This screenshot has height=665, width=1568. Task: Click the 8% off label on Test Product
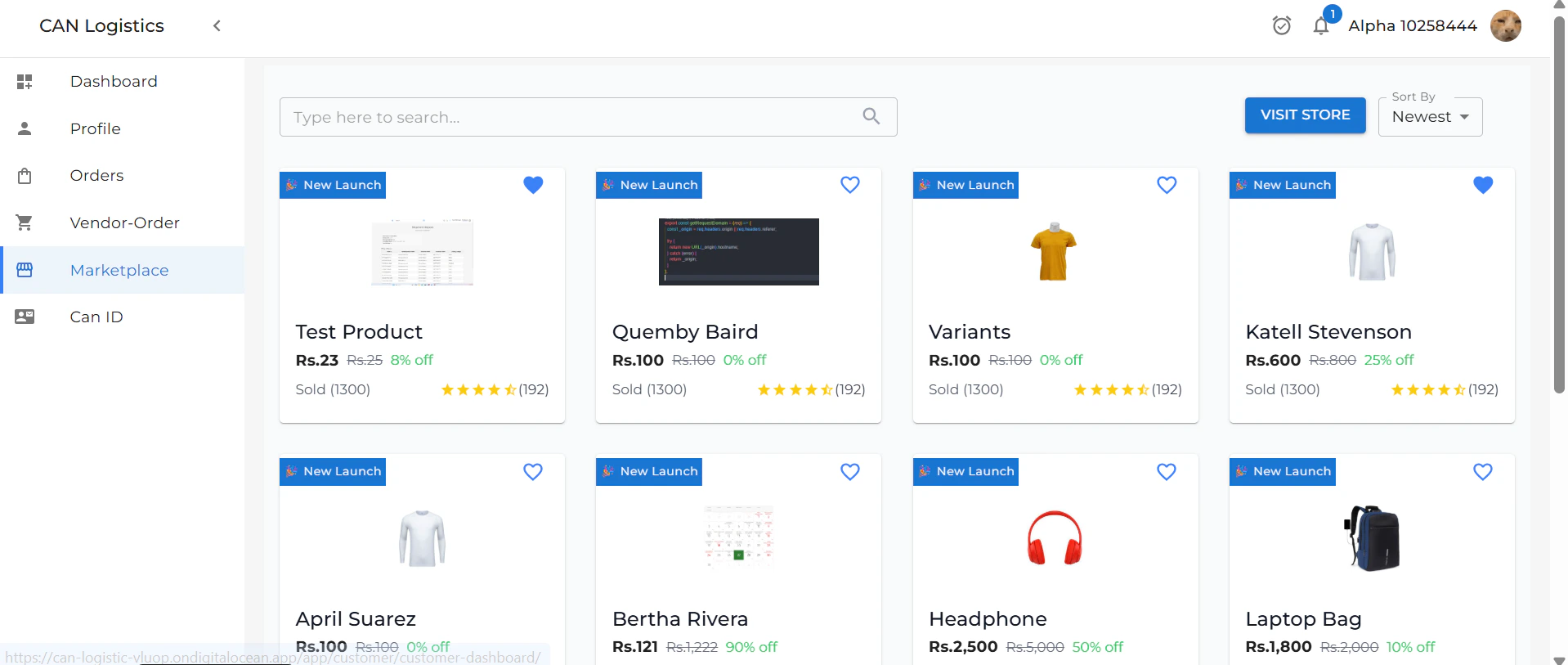point(412,360)
